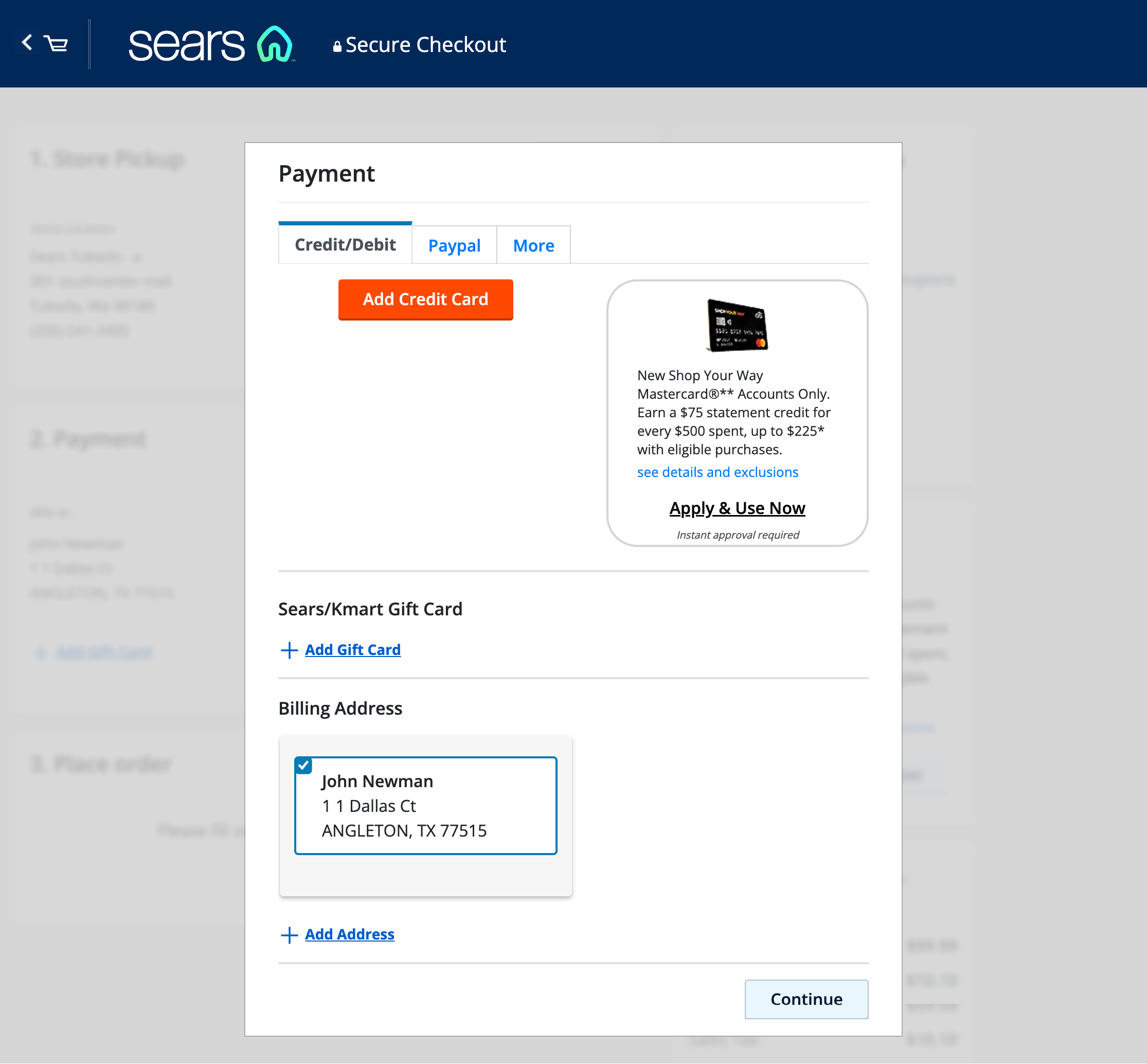Switch to the Paypal payment tab

[x=454, y=245]
